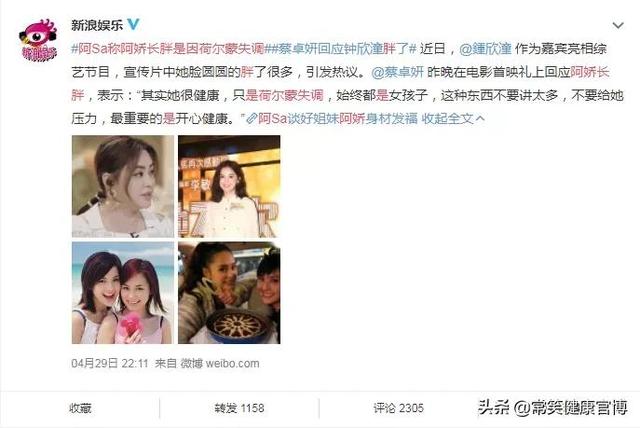Image resolution: width=640 pixels, height=428 pixels.
Task: Open the 04月29日 22:11 timestamp link
Action: (109, 363)
